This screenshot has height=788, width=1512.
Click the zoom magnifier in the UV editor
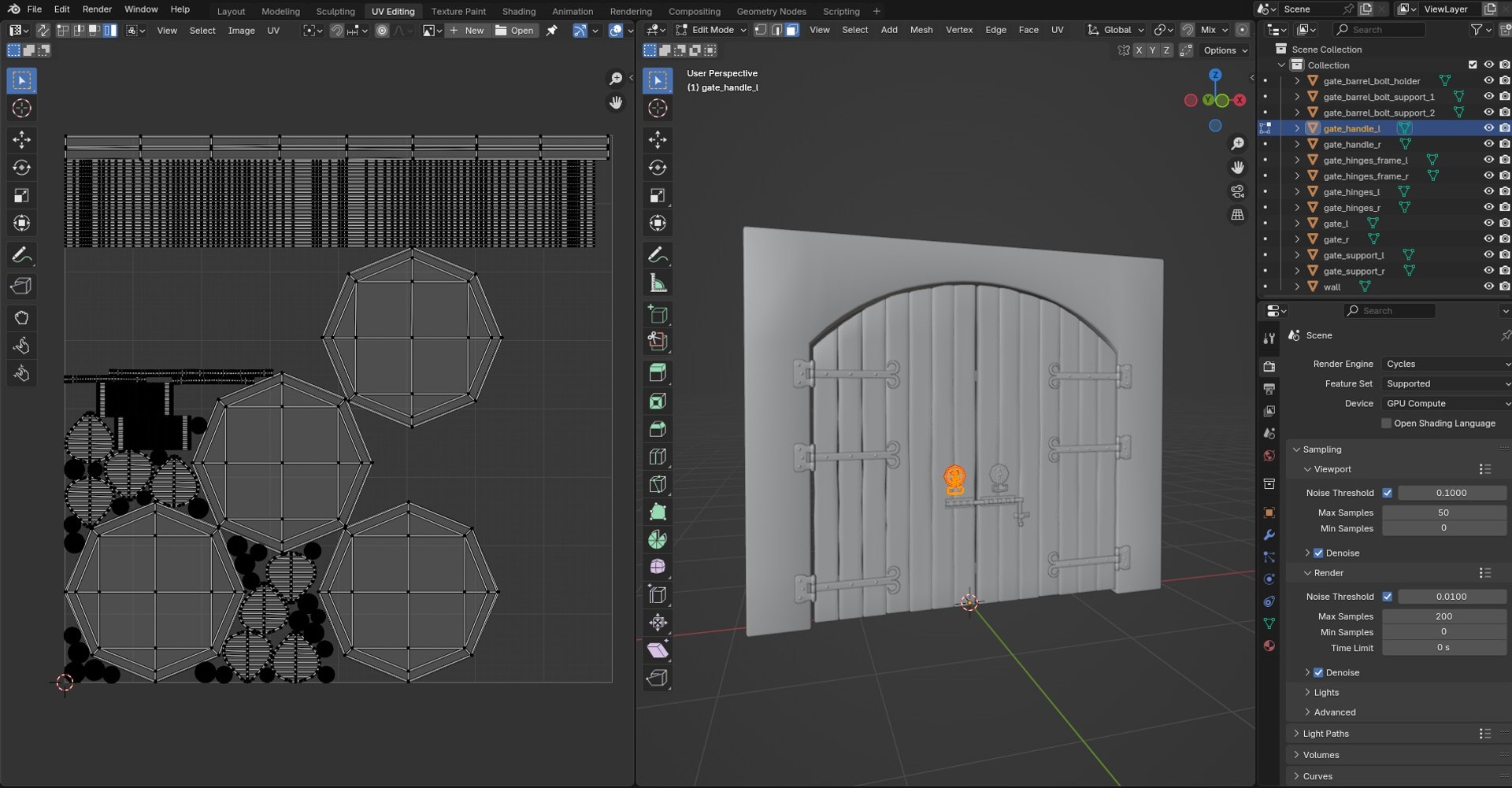[616, 79]
